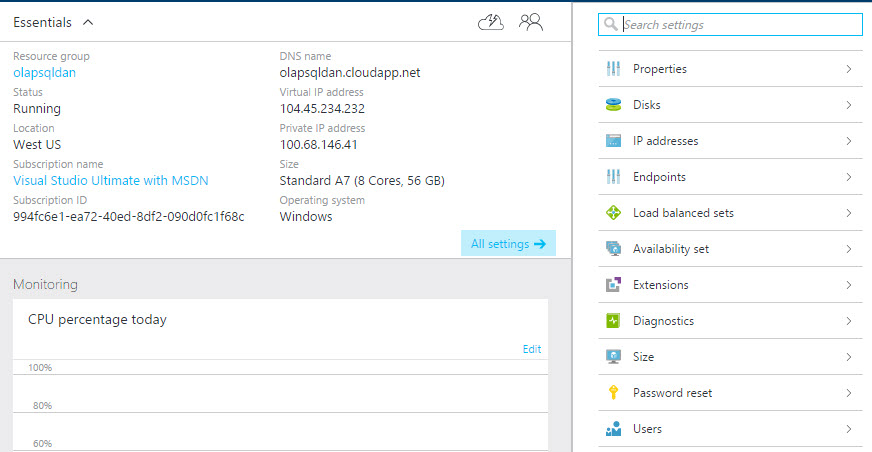Focus the Search settings field
The height and width of the screenshot is (452, 872).
[738, 25]
